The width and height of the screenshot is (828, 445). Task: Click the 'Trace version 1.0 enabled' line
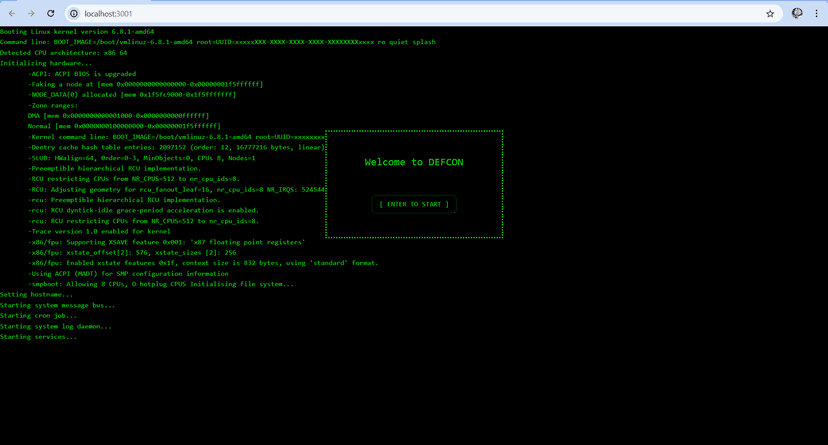point(90,231)
